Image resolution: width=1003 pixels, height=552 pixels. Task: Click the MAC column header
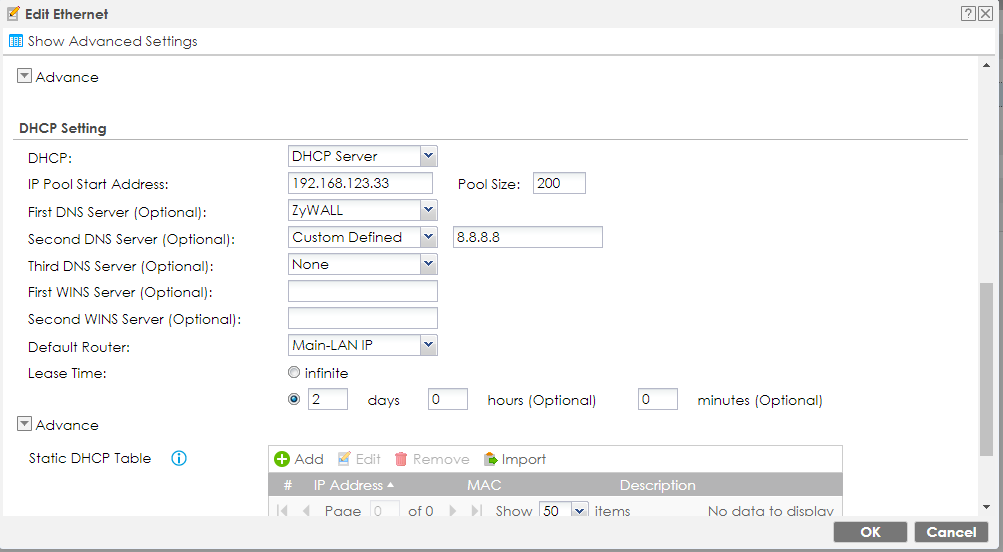[484, 485]
